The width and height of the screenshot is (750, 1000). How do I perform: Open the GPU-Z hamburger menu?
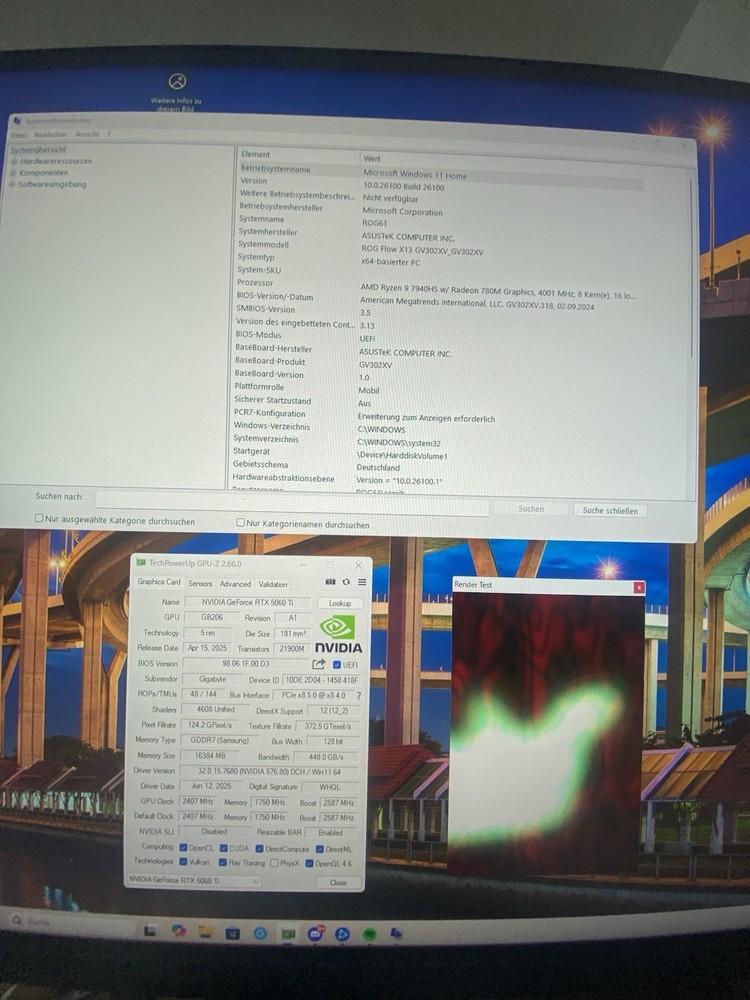pos(362,582)
